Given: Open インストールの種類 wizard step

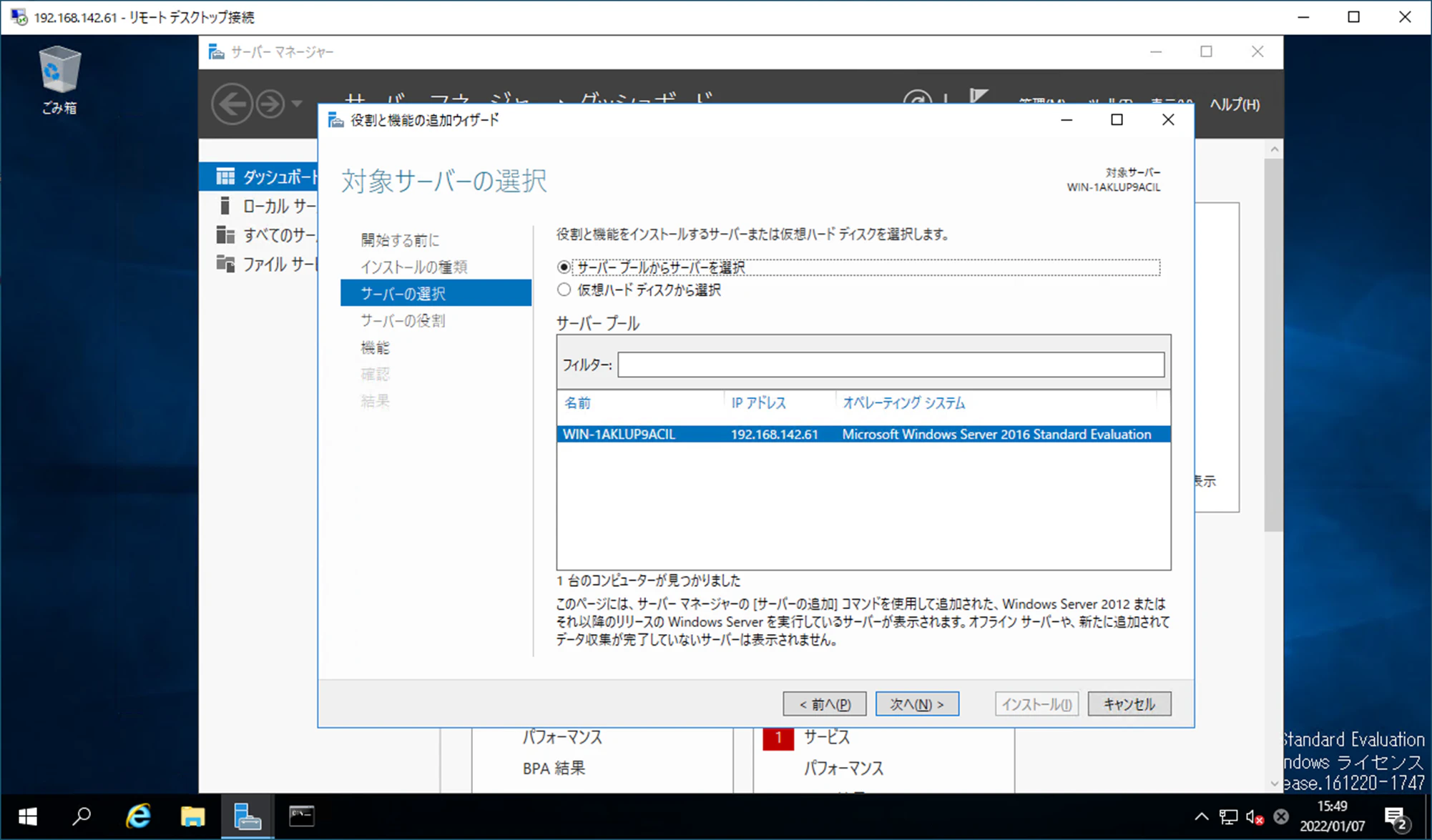Looking at the screenshot, I should coord(413,267).
